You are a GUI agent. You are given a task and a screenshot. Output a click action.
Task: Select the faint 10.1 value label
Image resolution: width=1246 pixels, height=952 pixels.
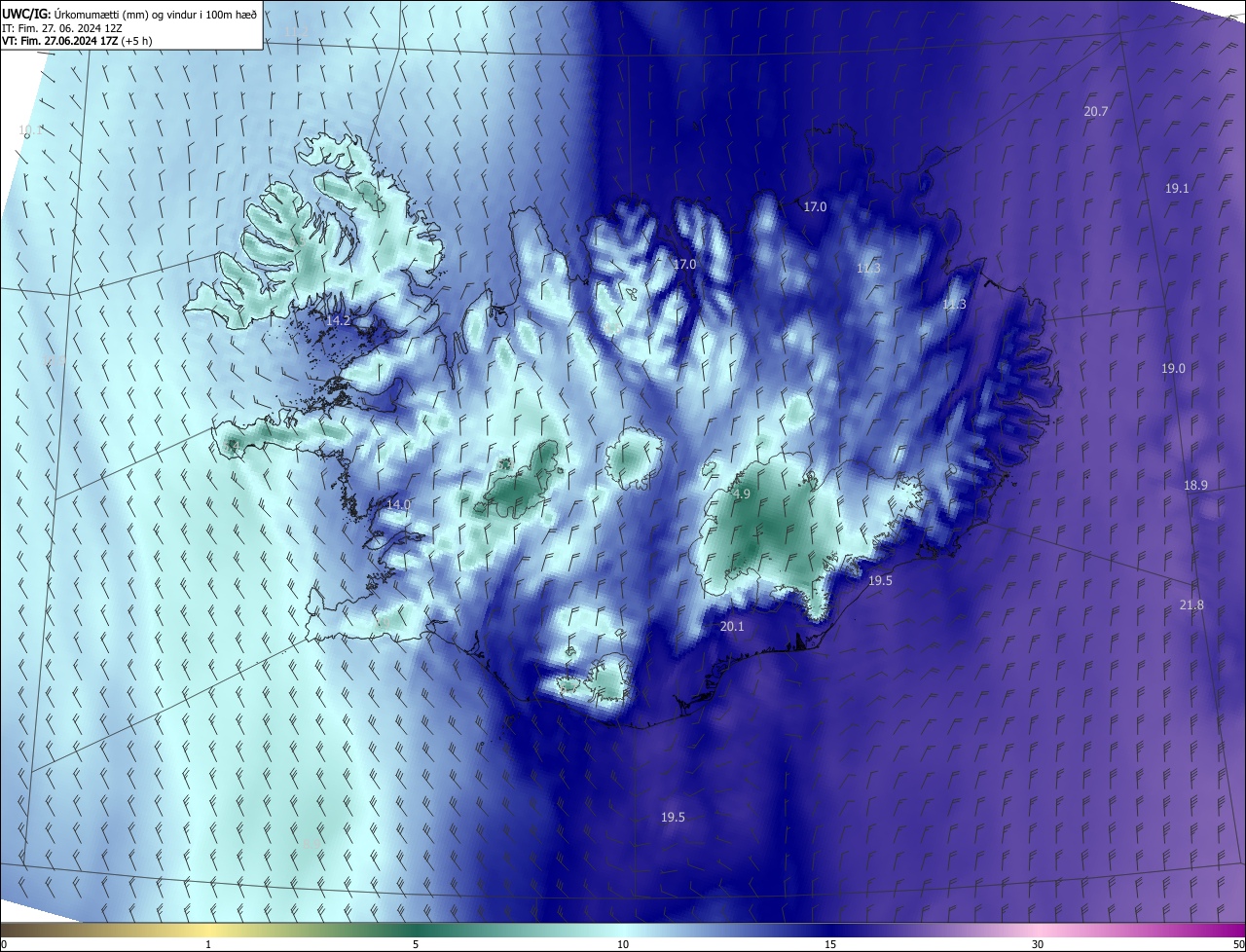30,129
